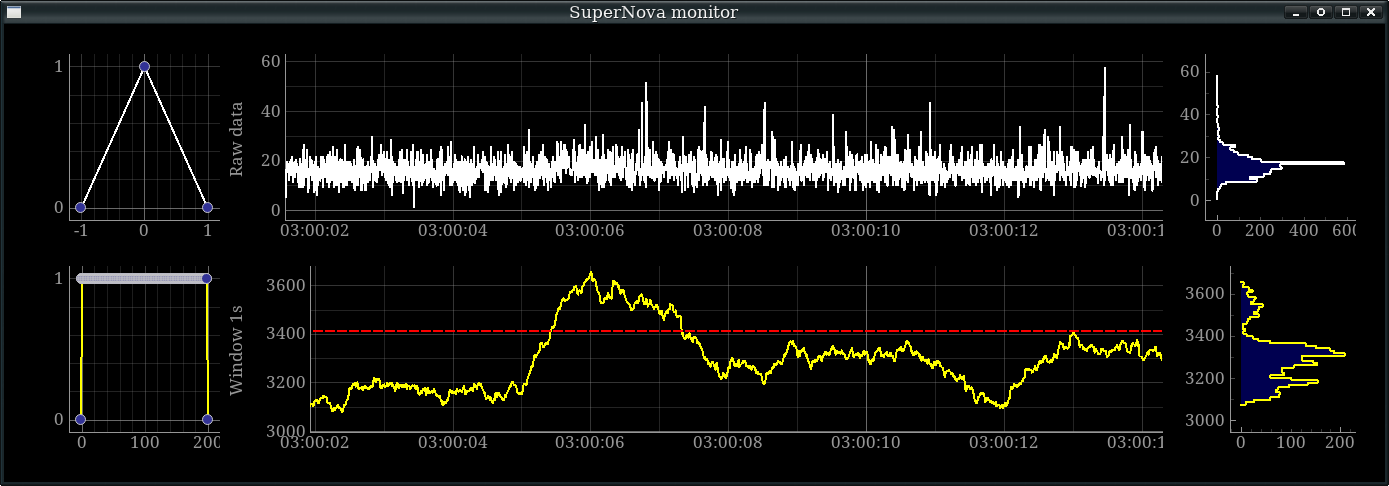This screenshot has height=486, width=1389.
Task: Click the 400 x-axis tick of white histogram
Action: [x=1304, y=230]
